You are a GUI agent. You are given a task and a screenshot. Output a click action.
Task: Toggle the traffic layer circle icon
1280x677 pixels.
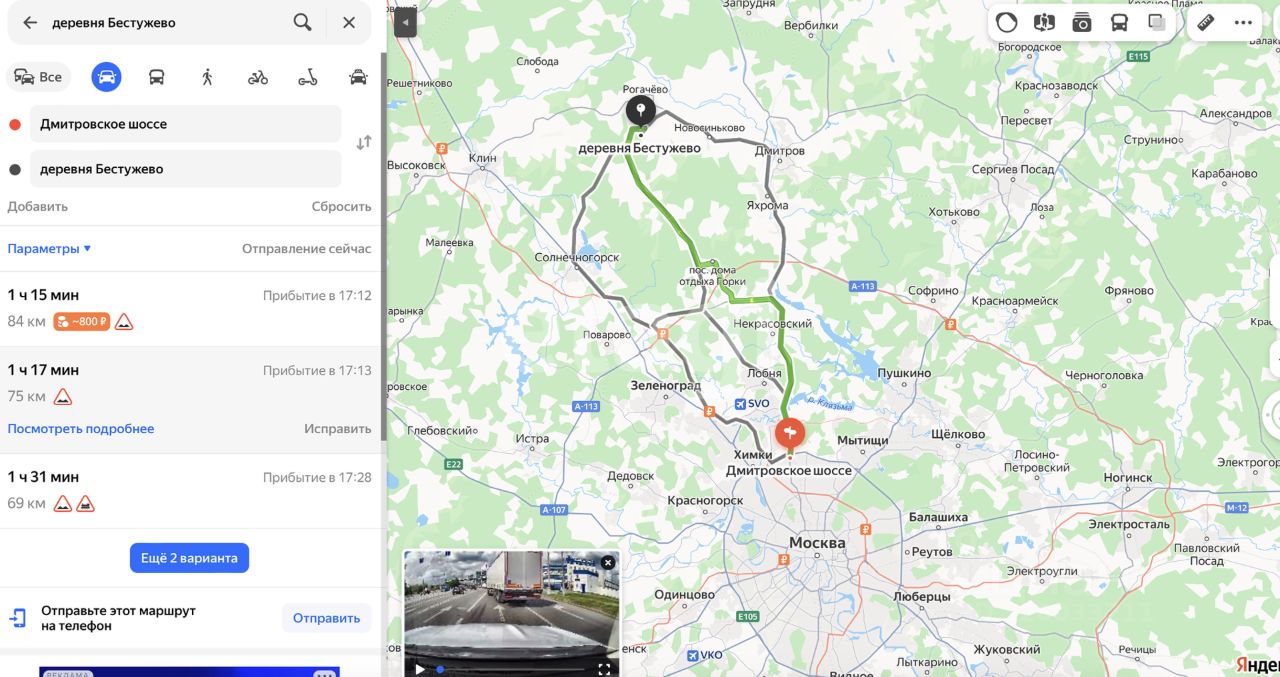[1007, 23]
